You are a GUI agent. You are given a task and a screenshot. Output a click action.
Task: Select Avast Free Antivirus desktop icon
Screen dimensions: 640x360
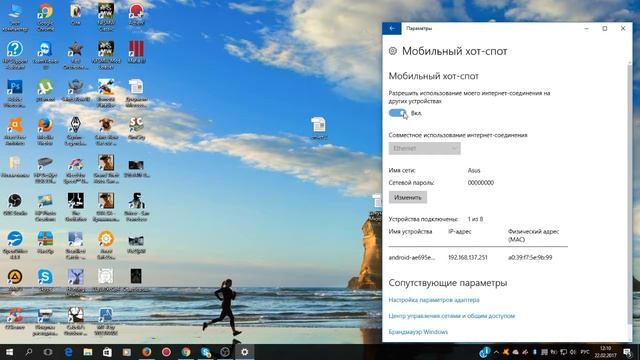15,131
